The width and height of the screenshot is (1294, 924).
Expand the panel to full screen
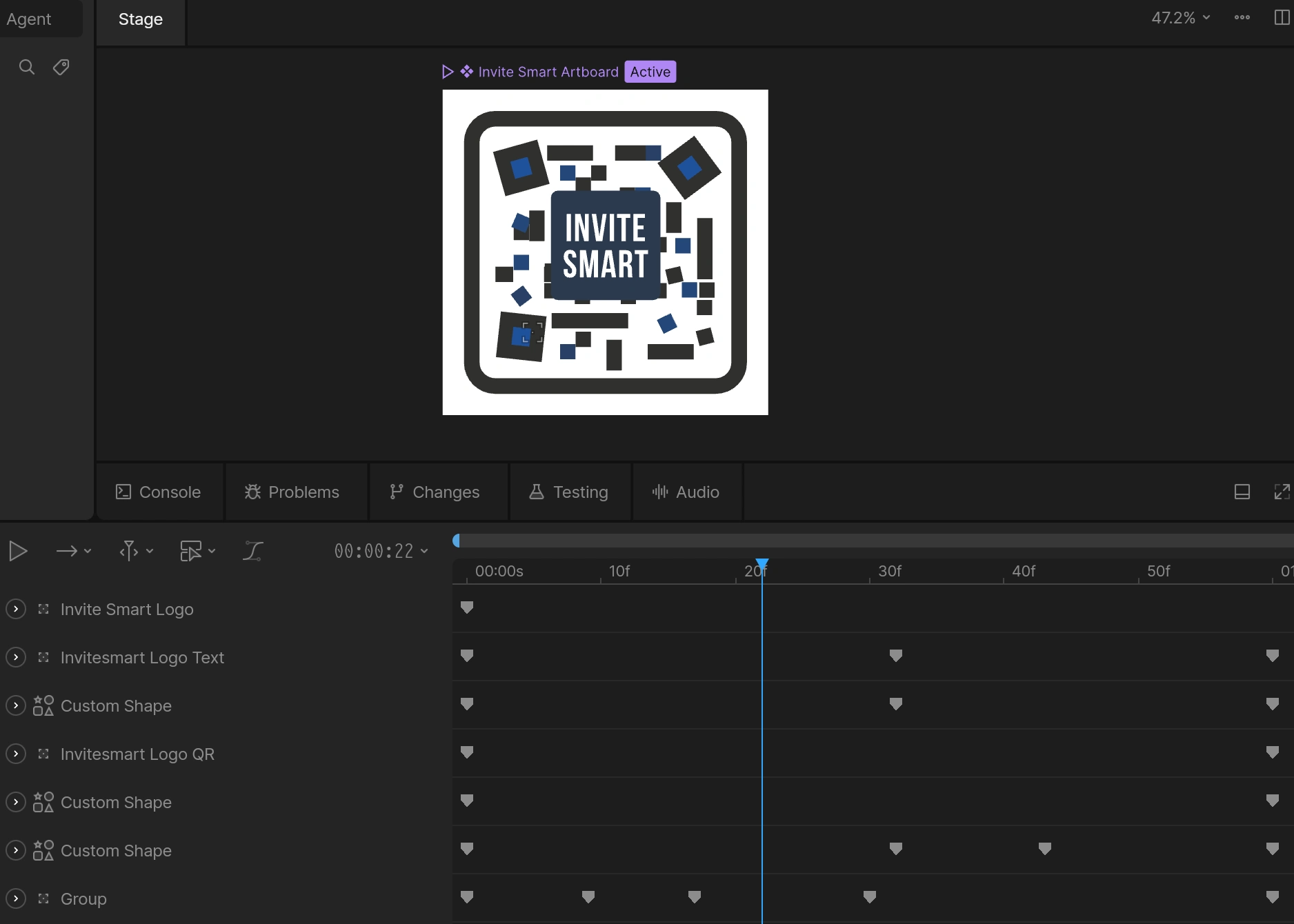click(1282, 492)
